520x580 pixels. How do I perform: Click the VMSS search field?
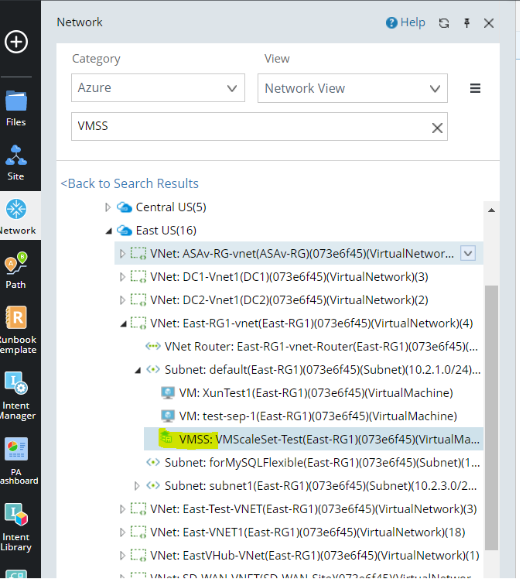point(259,127)
